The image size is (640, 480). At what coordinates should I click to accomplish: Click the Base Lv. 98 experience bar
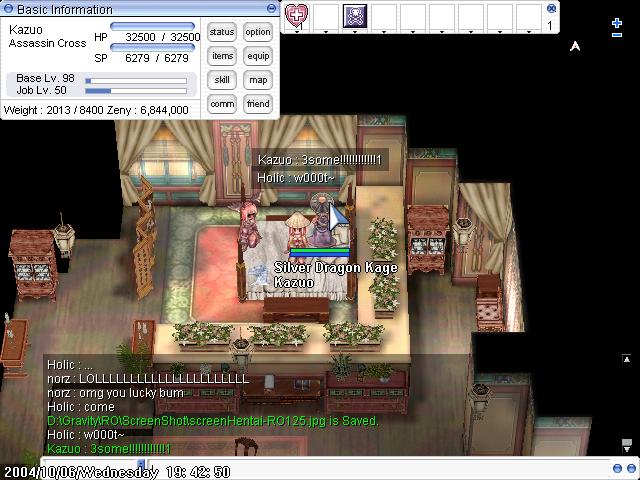(136, 81)
